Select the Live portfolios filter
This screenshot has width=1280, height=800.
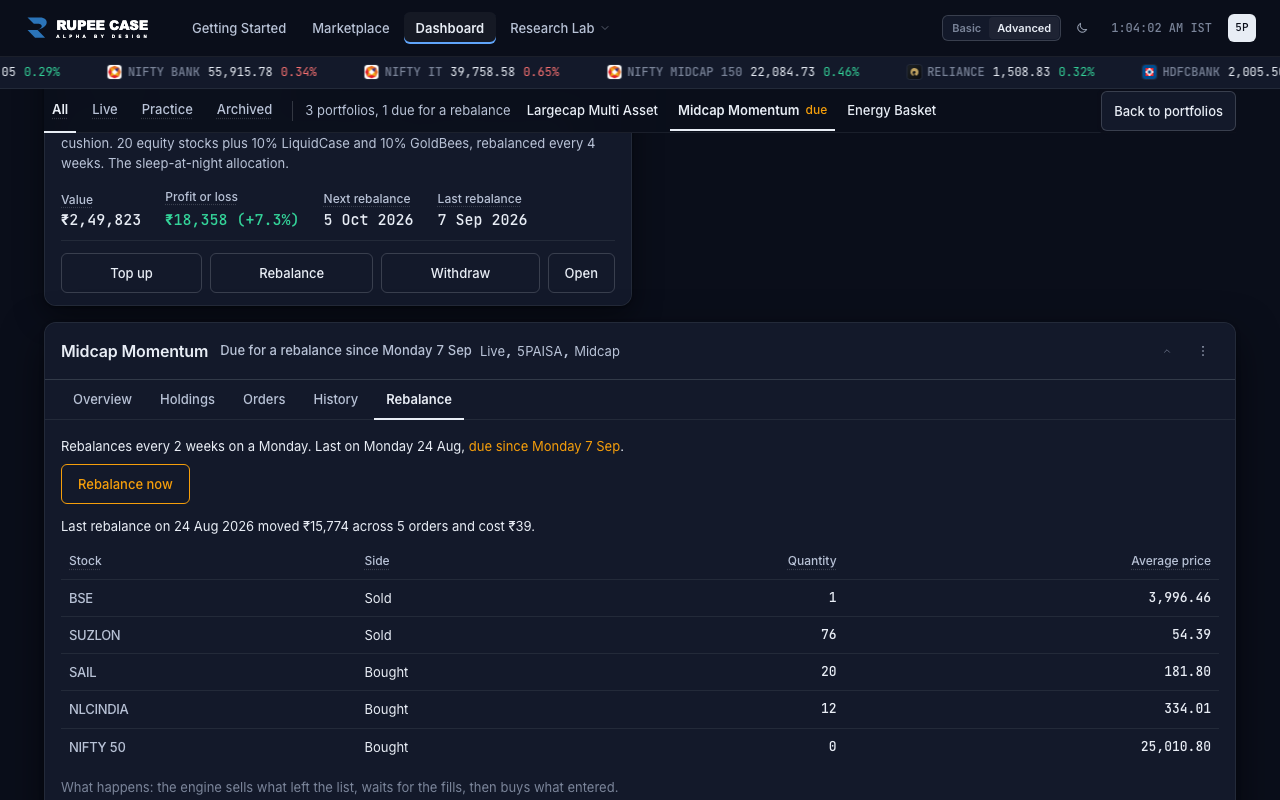point(105,110)
